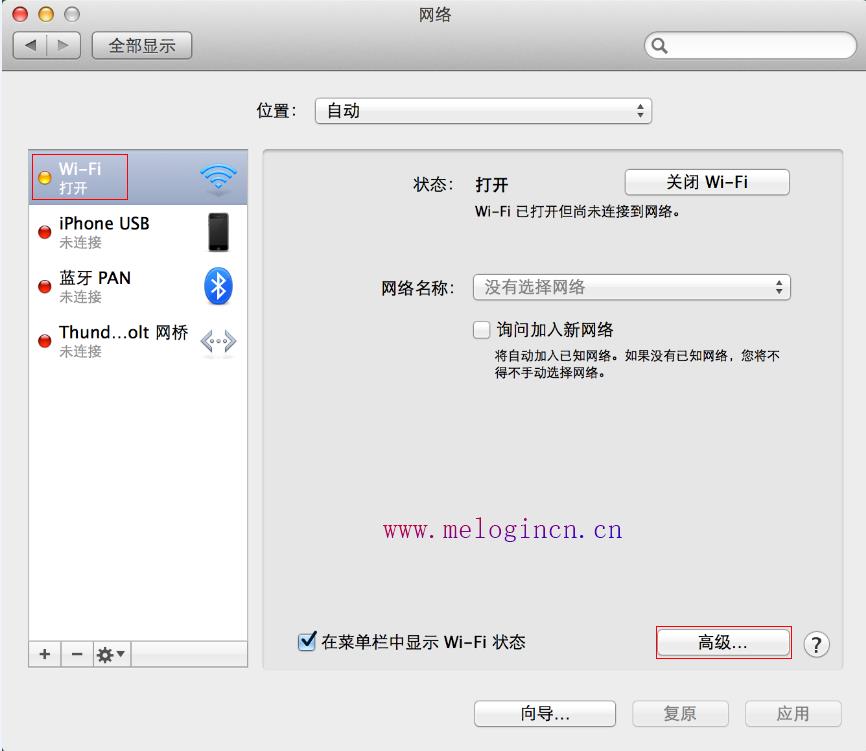
Task: Click the red status dot beside 蓝牙 PAN
Action: coord(44,287)
